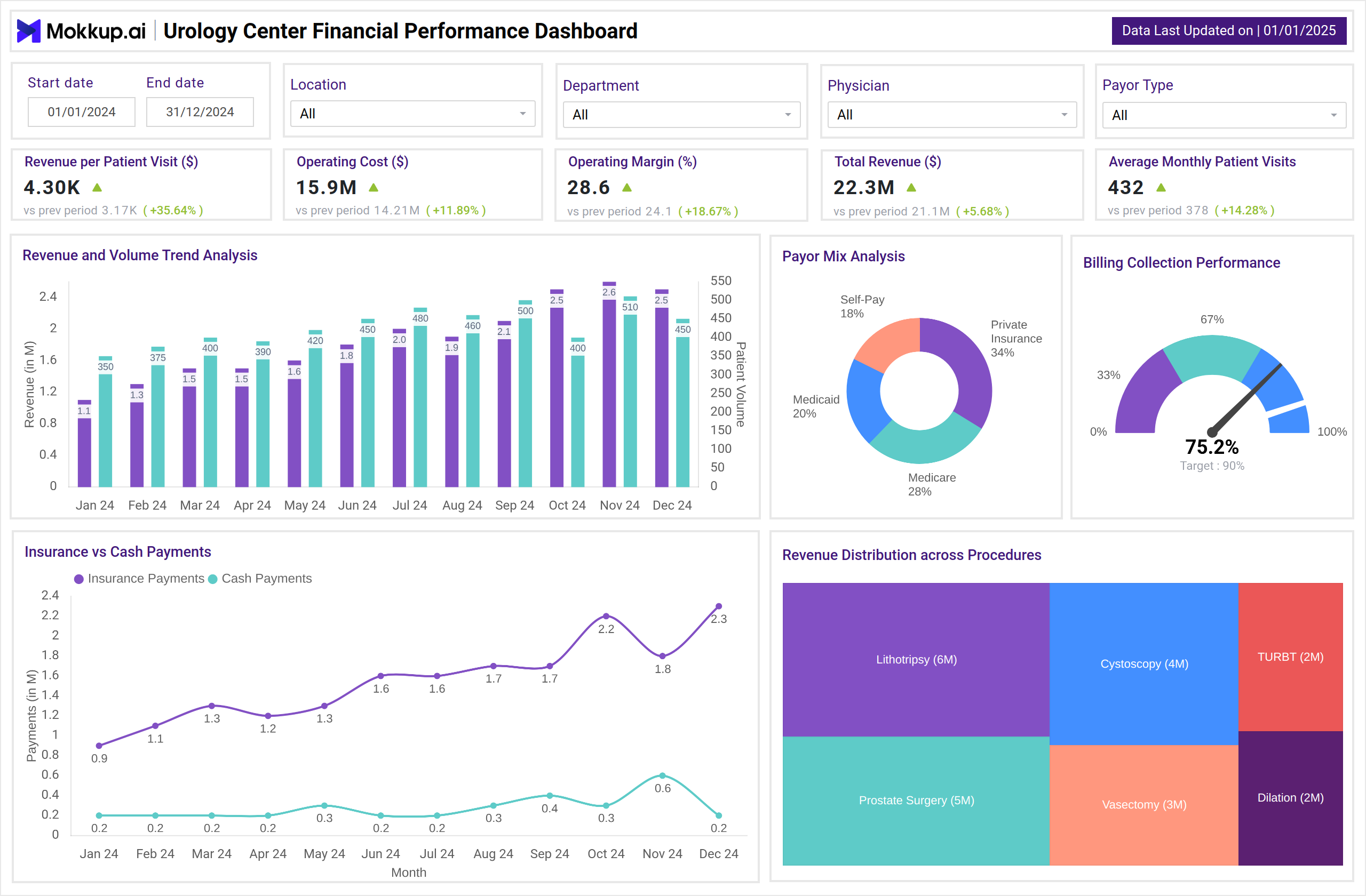Open the Payor Type dropdown
This screenshot has height=896, width=1366.
1224,115
